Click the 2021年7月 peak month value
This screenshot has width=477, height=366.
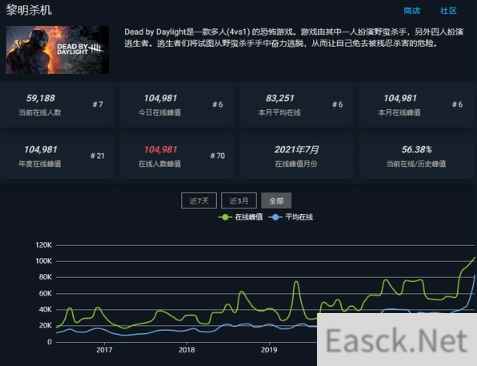[296, 150]
